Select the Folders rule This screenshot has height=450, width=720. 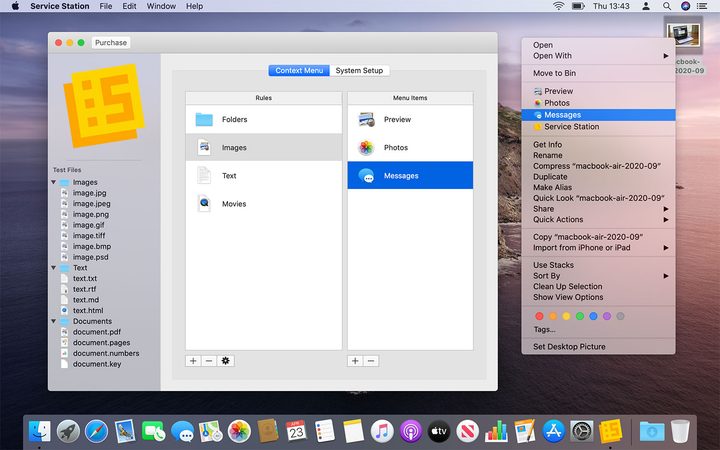coord(264,119)
